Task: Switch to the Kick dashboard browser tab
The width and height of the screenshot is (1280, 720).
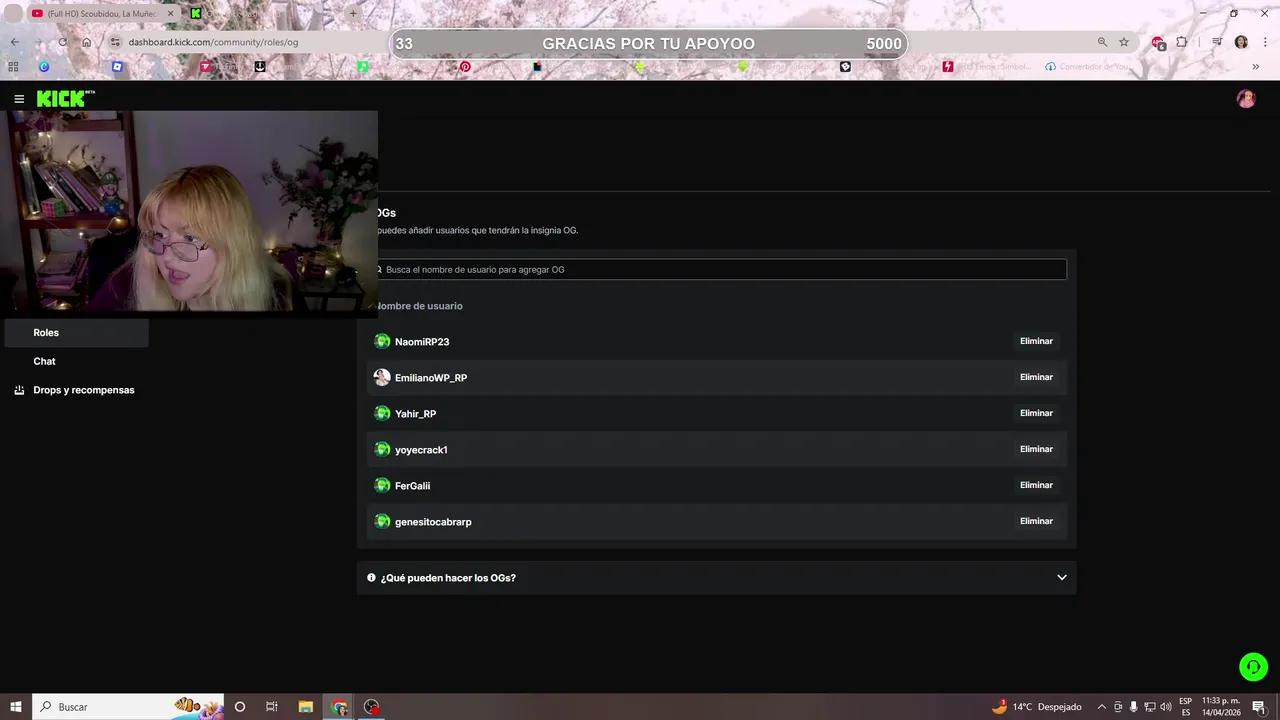Action: (260, 13)
